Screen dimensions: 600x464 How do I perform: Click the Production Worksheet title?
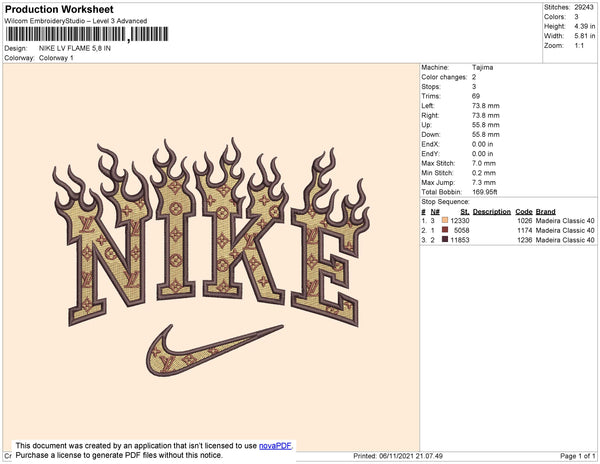click(x=59, y=9)
